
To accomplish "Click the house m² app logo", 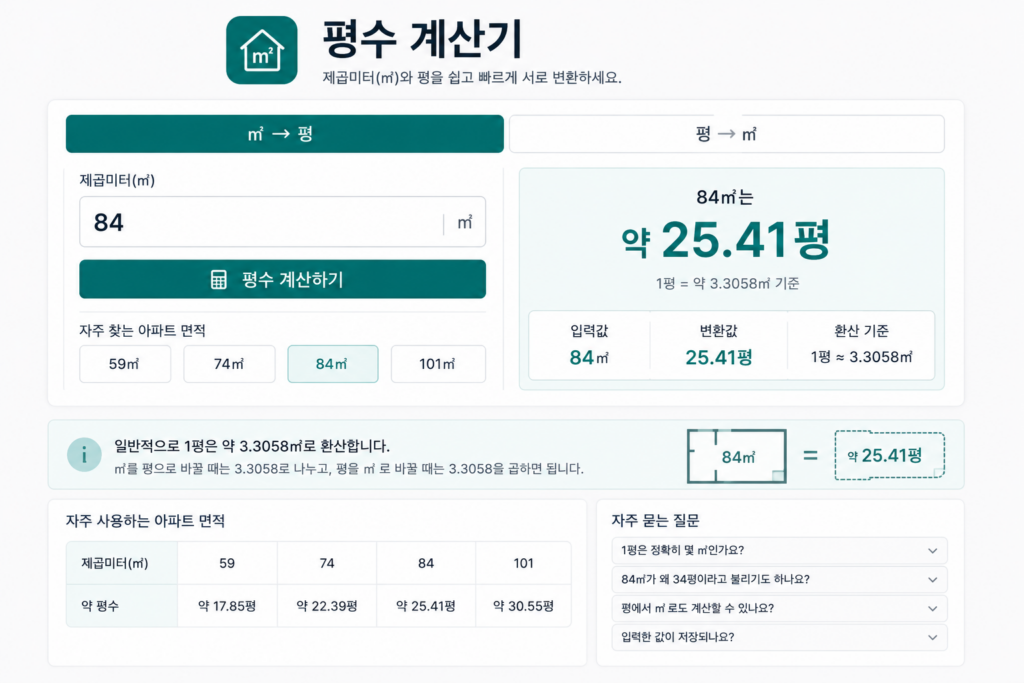I will pyautogui.click(x=262, y=50).
